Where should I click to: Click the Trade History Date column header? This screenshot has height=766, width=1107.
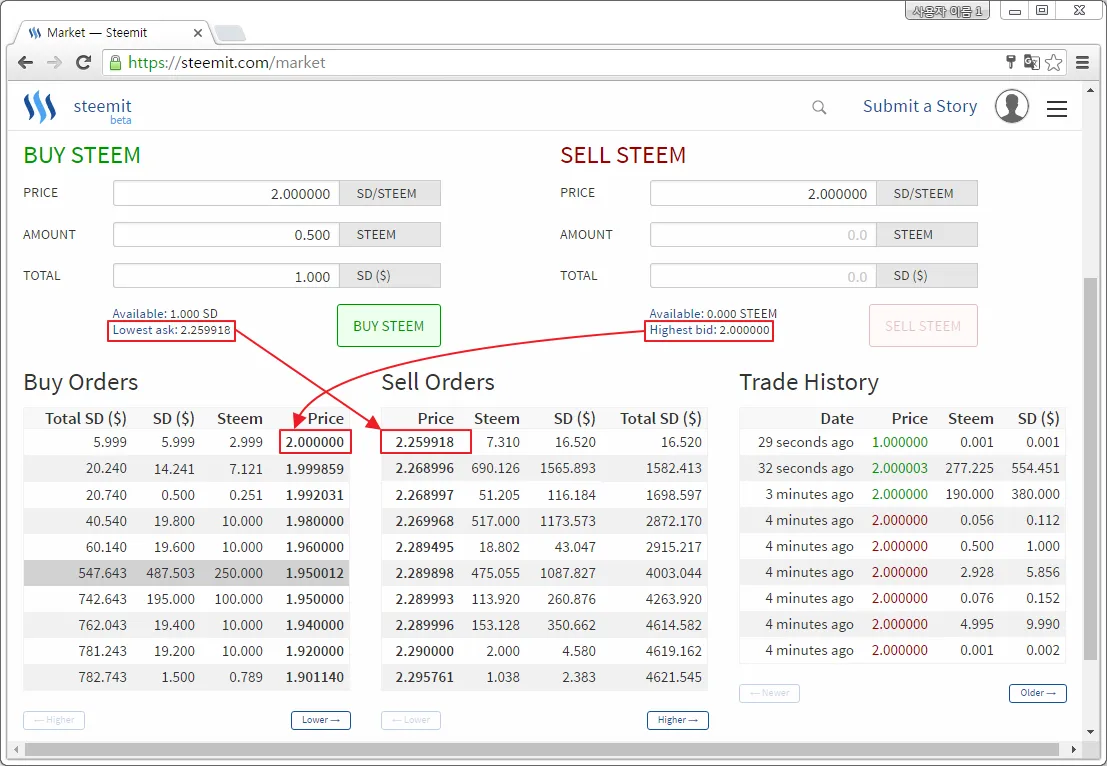click(837, 419)
